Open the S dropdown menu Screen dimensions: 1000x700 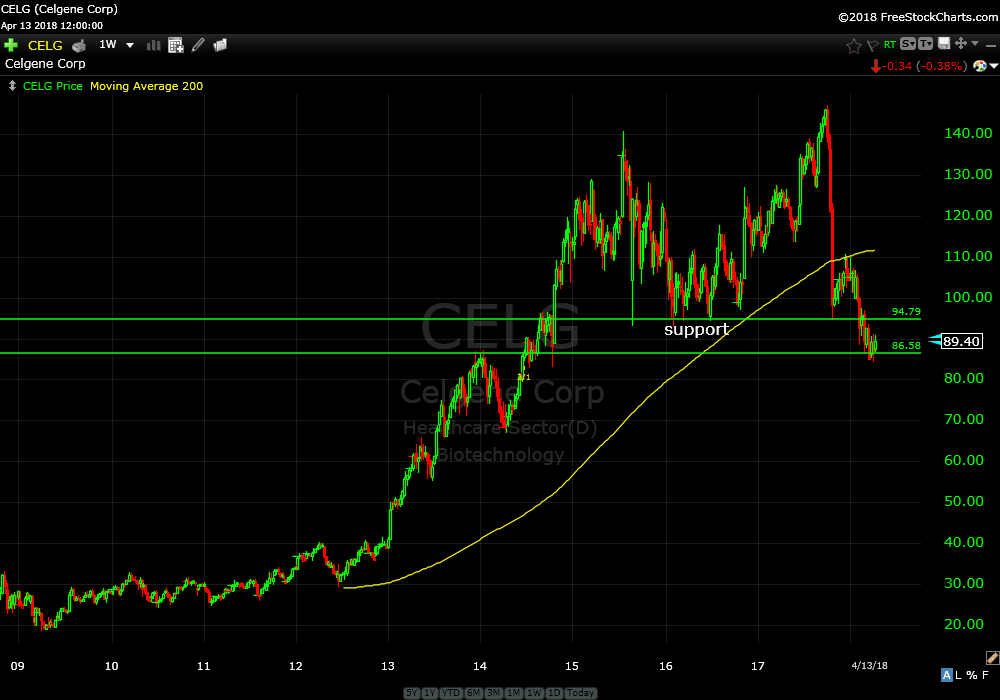coord(907,44)
